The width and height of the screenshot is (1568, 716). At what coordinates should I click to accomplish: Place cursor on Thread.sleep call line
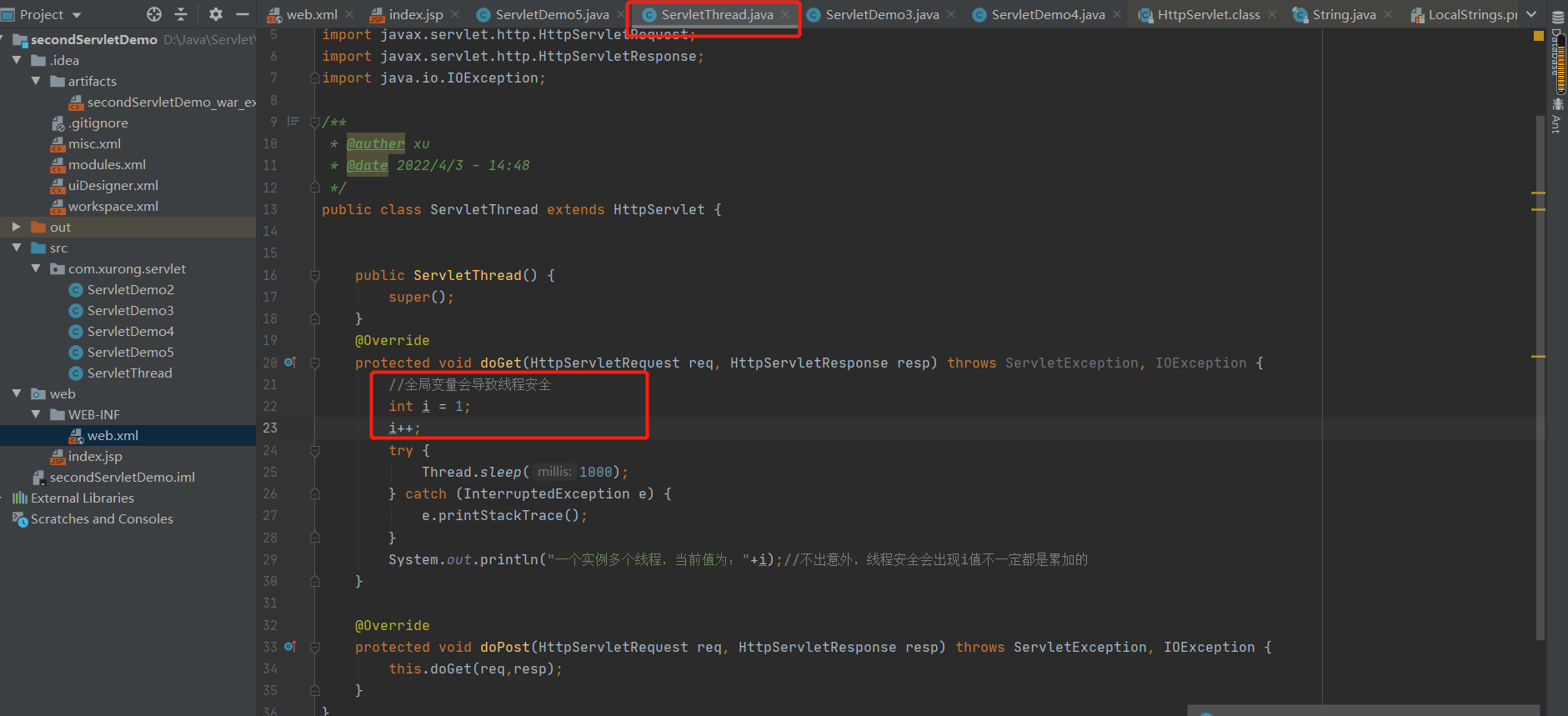coord(525,472)
